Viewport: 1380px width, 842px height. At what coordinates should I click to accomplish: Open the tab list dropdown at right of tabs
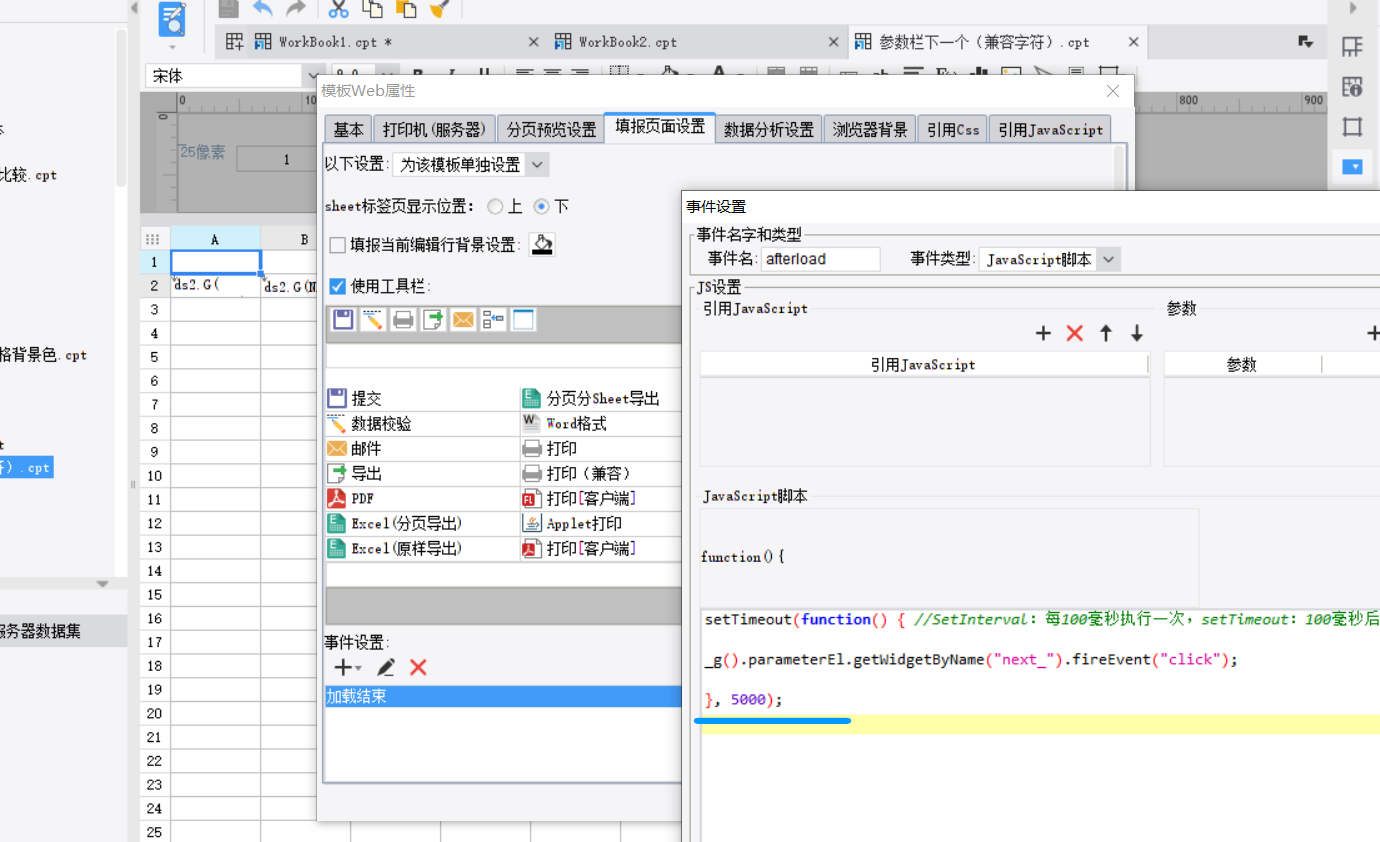click(x=1305, y=42)
